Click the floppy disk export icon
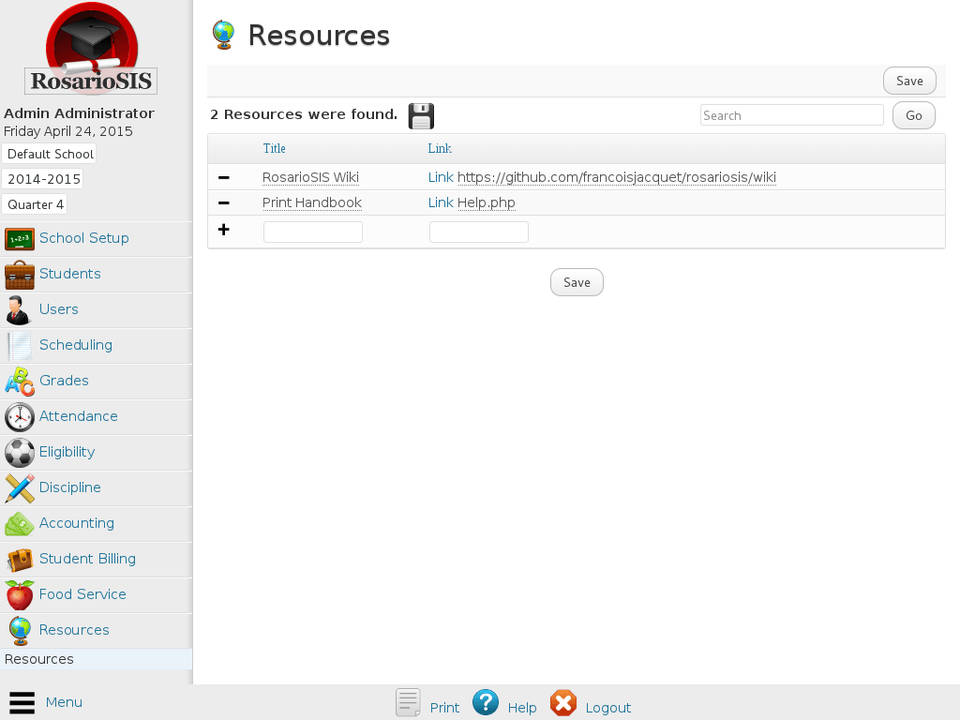 [x=421, y=116]
